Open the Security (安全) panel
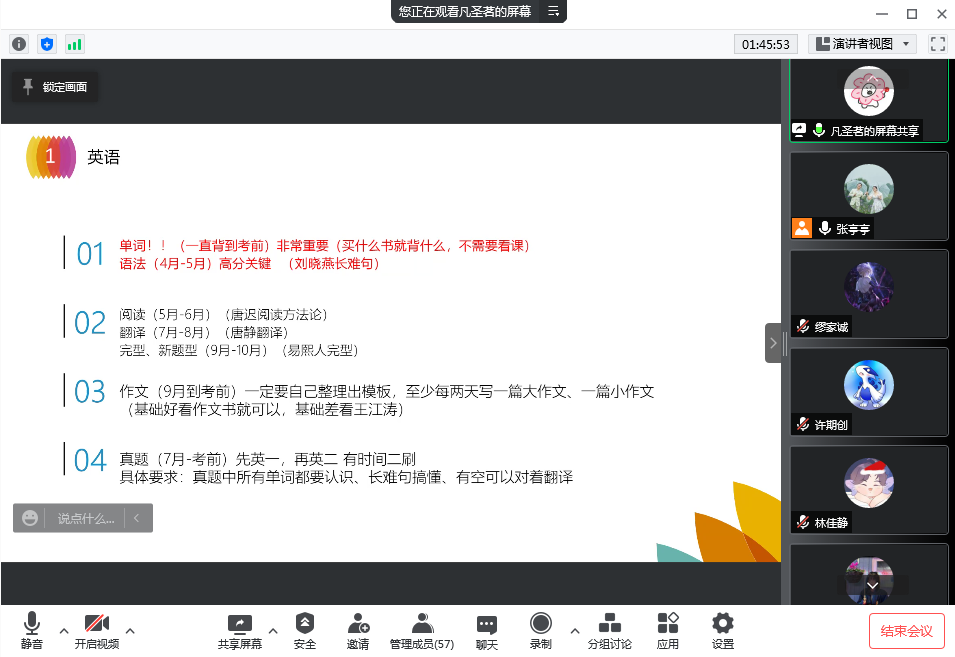 point(305,631)
